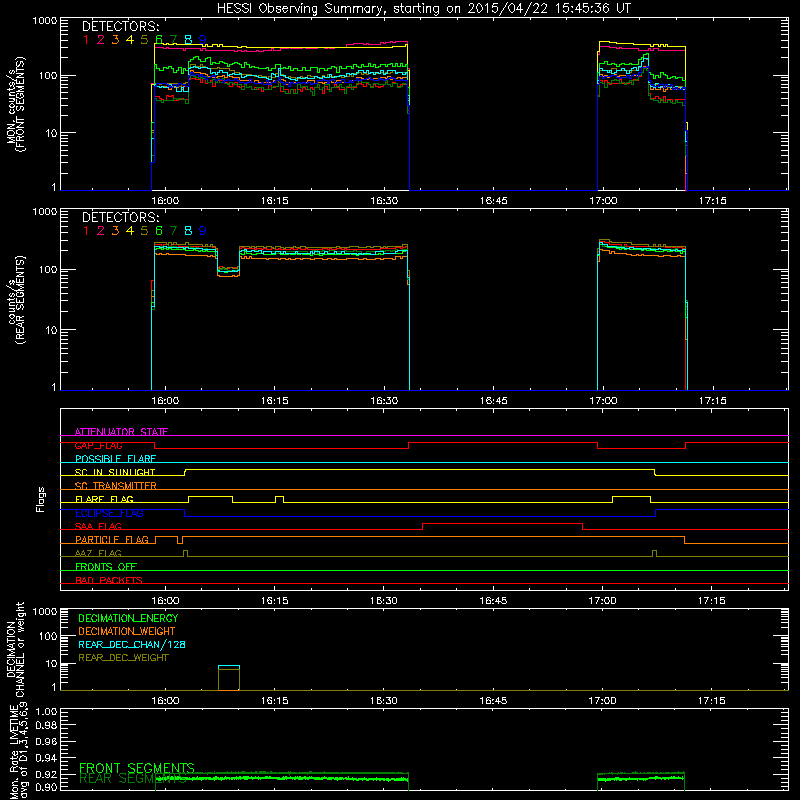Select yellow detector number 4 in rear segments legend
The width and height of the screenshot is (800, 800).
[x=130, y=231]
